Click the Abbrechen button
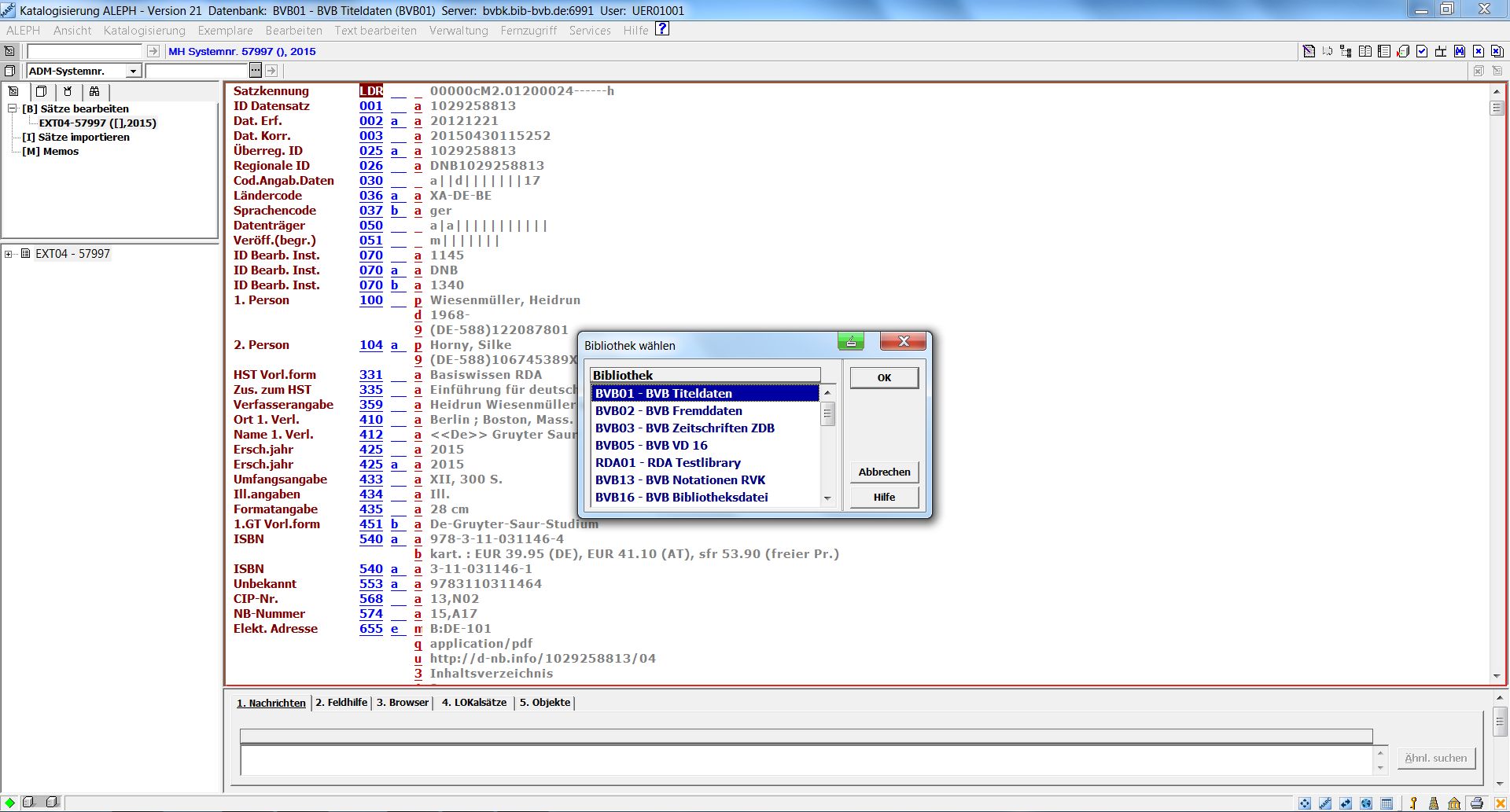The height and width of the screenshot is (812, 1510). click(x=884, y=472)
